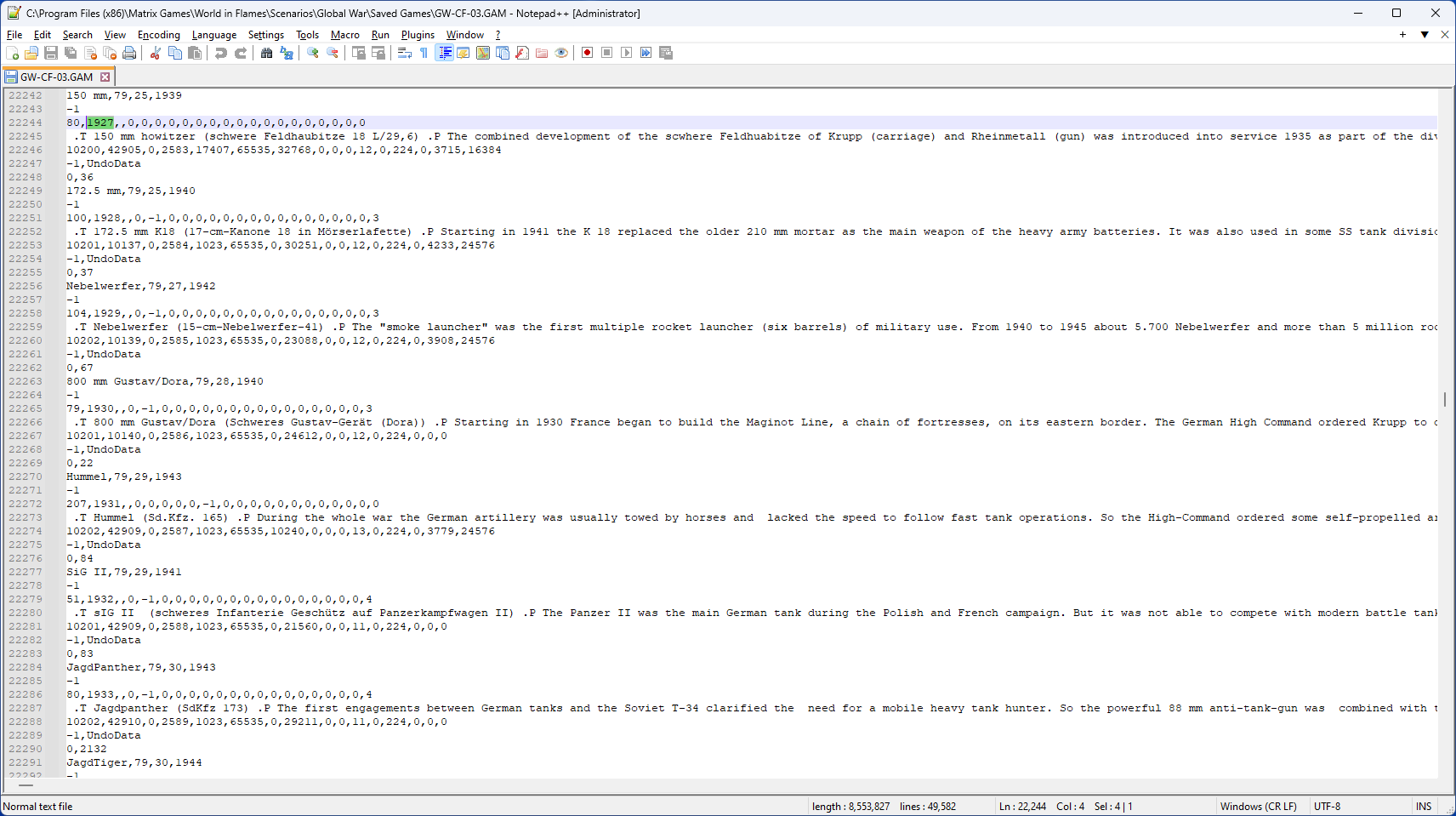Zoom in using the magnifier toolbar icon
The width and height of the screenshot is (1456, 816).
click(x=312, y=53)
